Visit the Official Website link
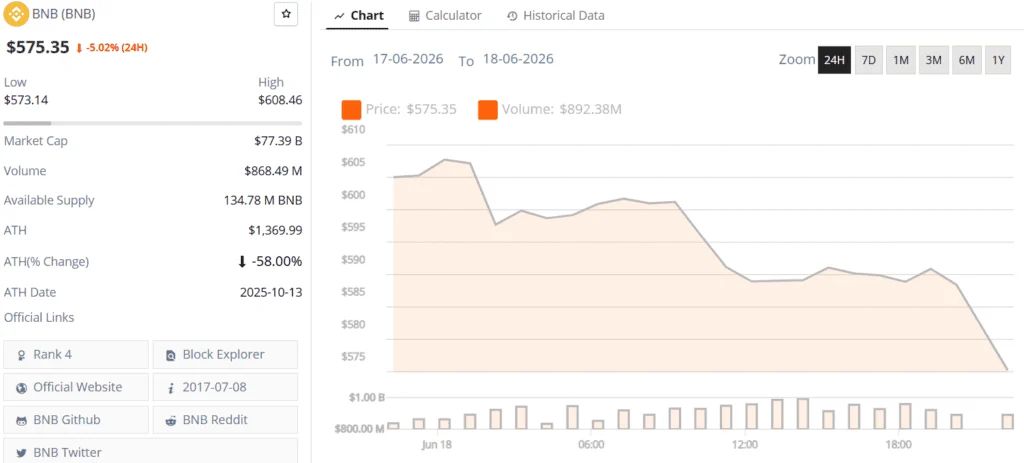1024x463 pixels. (76, 387)
